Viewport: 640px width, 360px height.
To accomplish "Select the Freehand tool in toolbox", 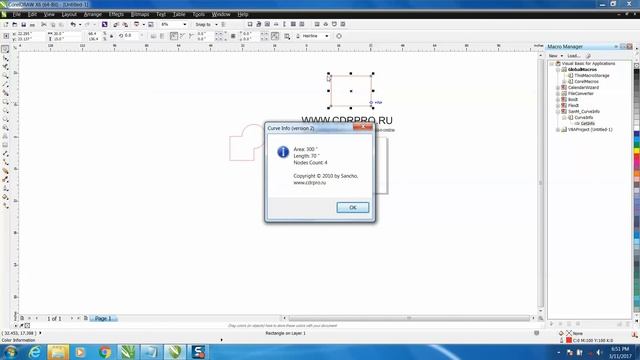I will coord(5,84).
